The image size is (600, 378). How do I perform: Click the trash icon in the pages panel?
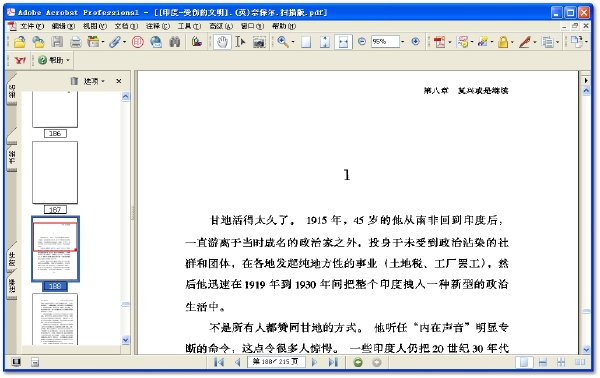74,81
